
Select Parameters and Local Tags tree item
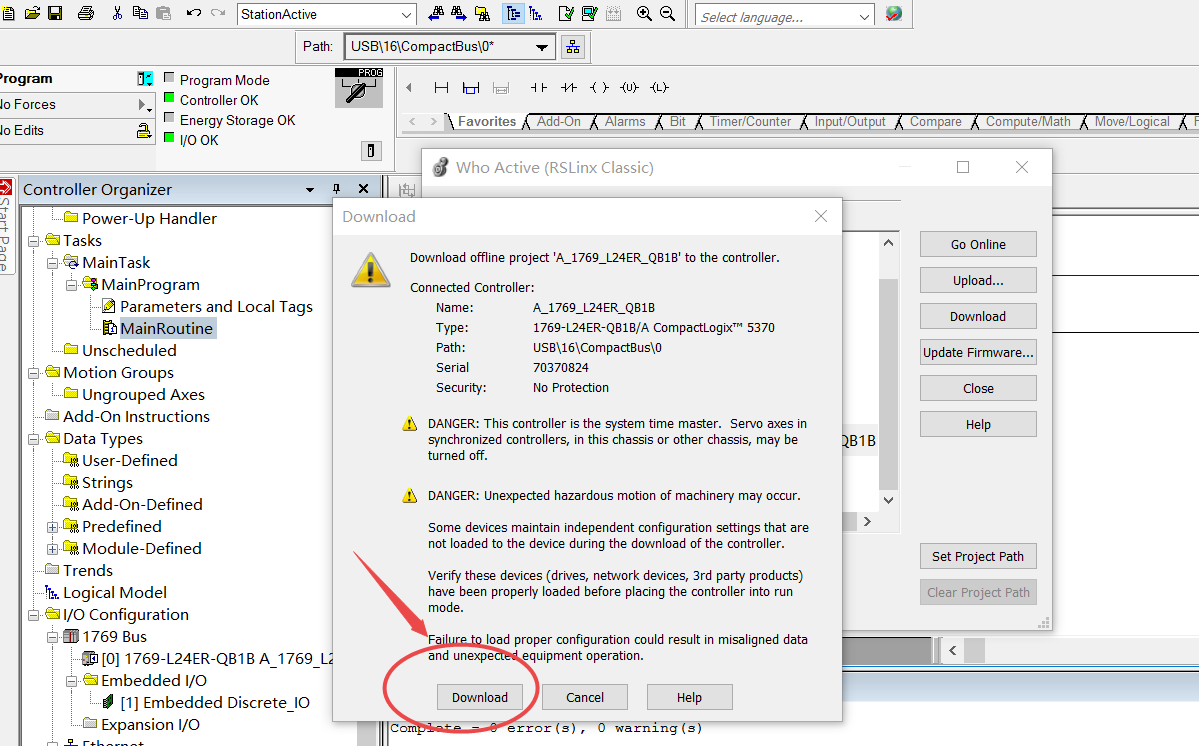click(x=216, y=307)
